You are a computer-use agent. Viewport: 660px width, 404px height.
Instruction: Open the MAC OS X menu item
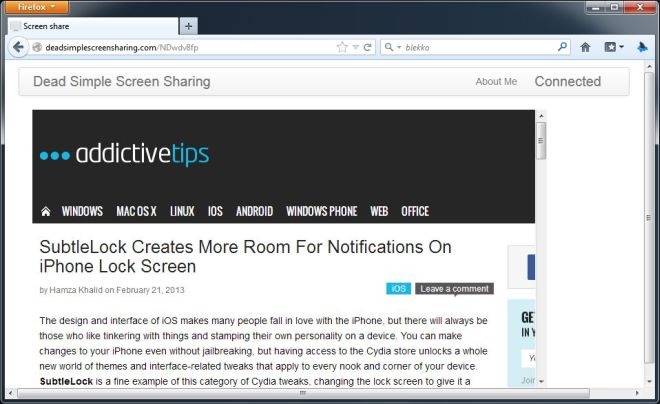click(x=136, y=211)
